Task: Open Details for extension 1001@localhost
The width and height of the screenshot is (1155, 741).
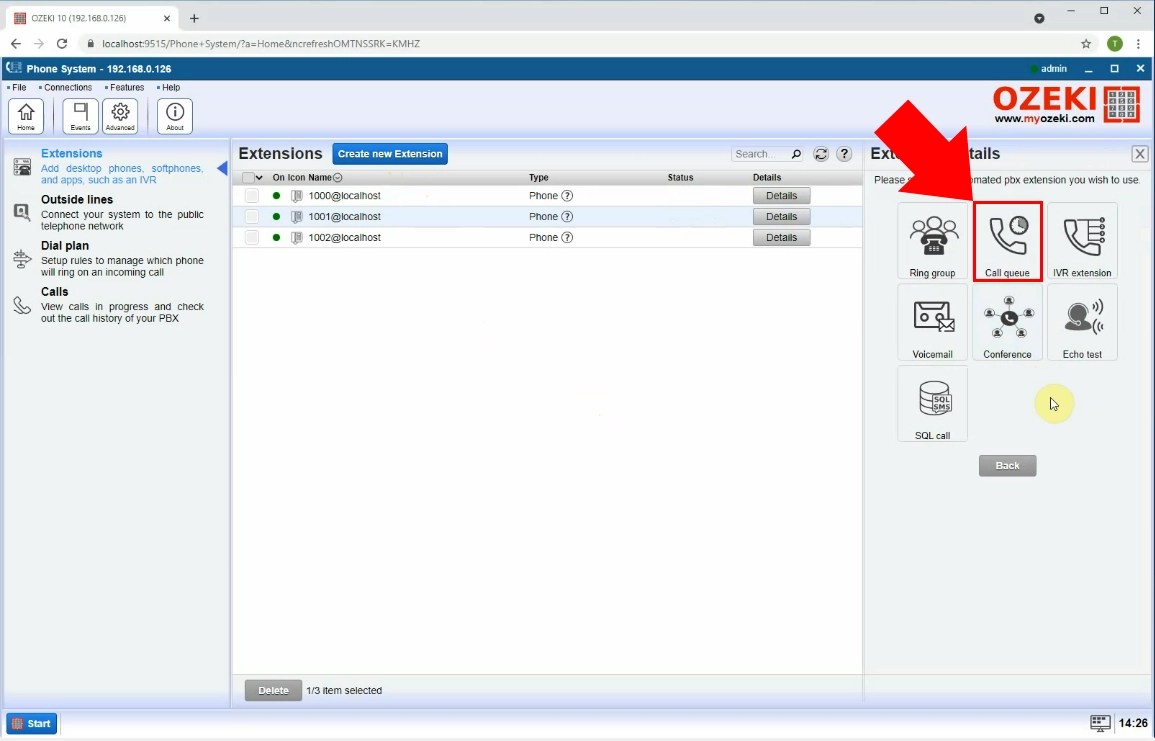Action: click(x=781, y=216)
